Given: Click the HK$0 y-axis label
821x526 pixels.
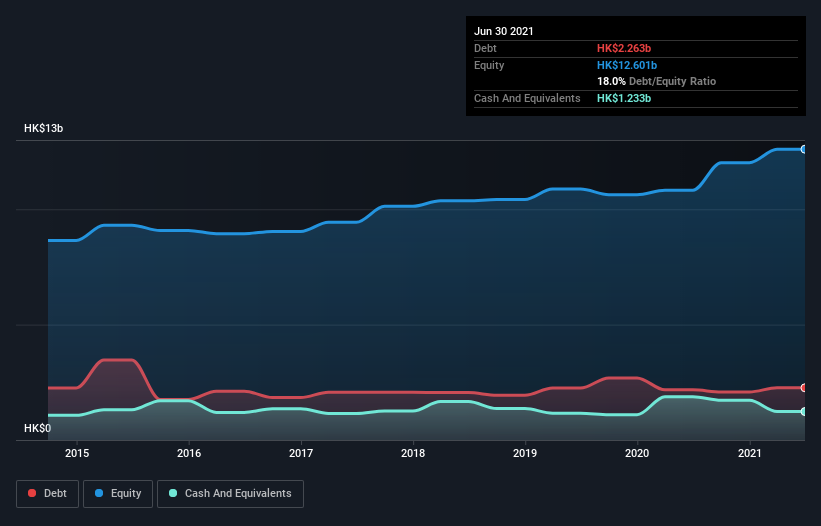Looking at the screenshot, I should point(37,428).
